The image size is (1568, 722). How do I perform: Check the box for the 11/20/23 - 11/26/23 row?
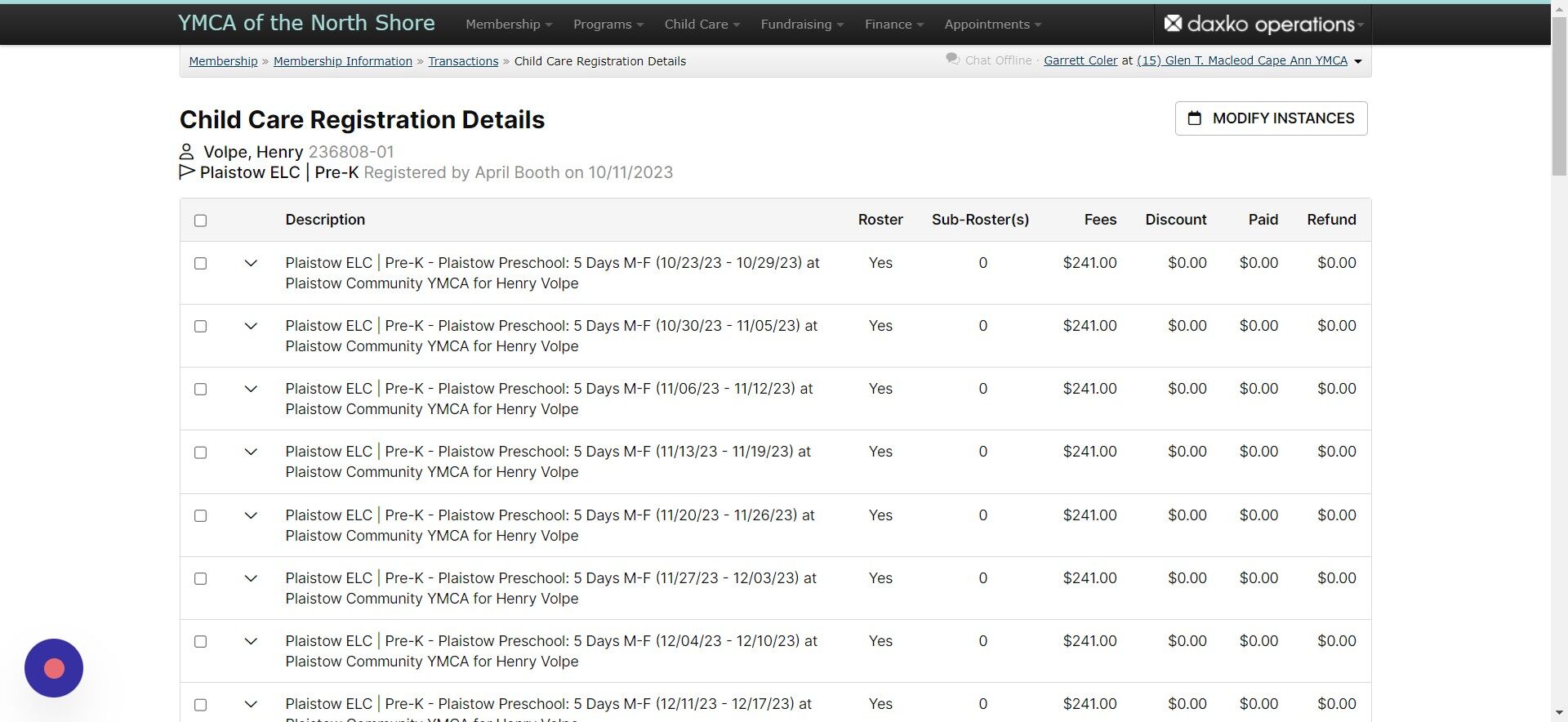(x=201, y=515)
